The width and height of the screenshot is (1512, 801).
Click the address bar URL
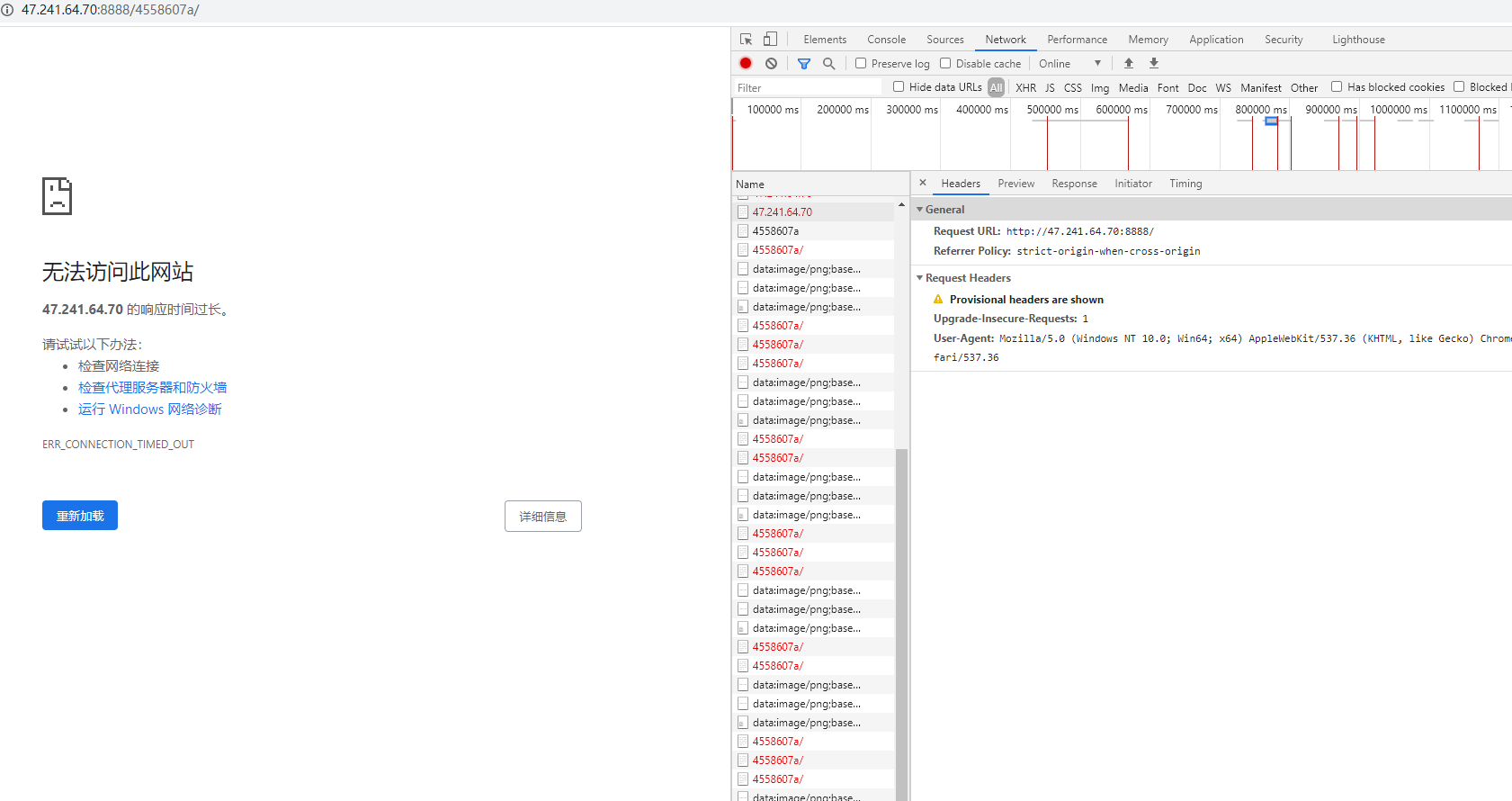[111, 10]
